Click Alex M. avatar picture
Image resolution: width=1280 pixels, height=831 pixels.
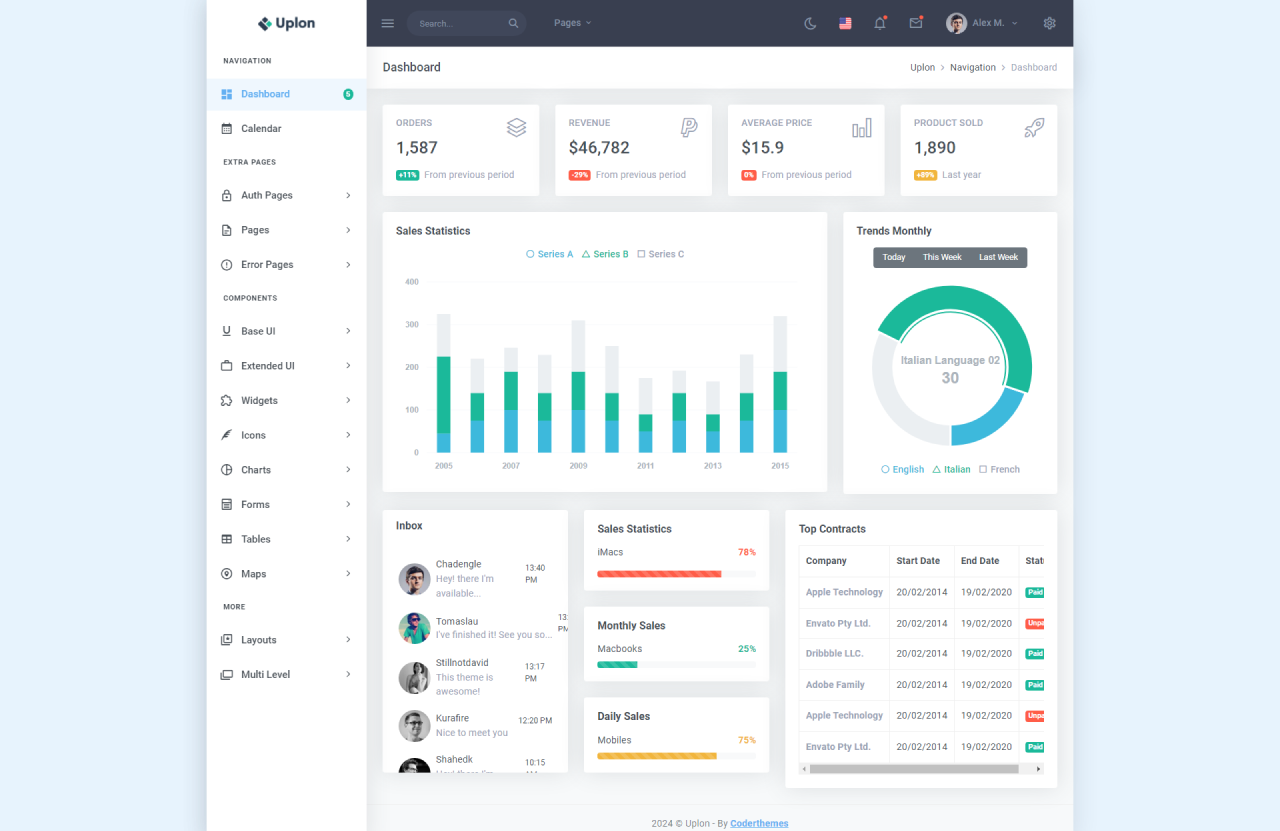[956, 23]
